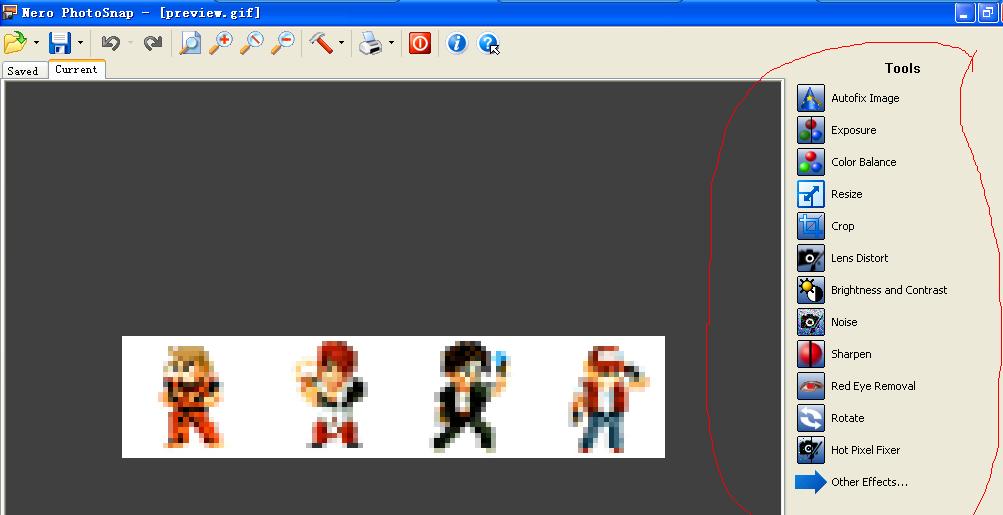1003x515 pixels.
Task: Open the Sharpen tool icon
Action: (810, 354)
